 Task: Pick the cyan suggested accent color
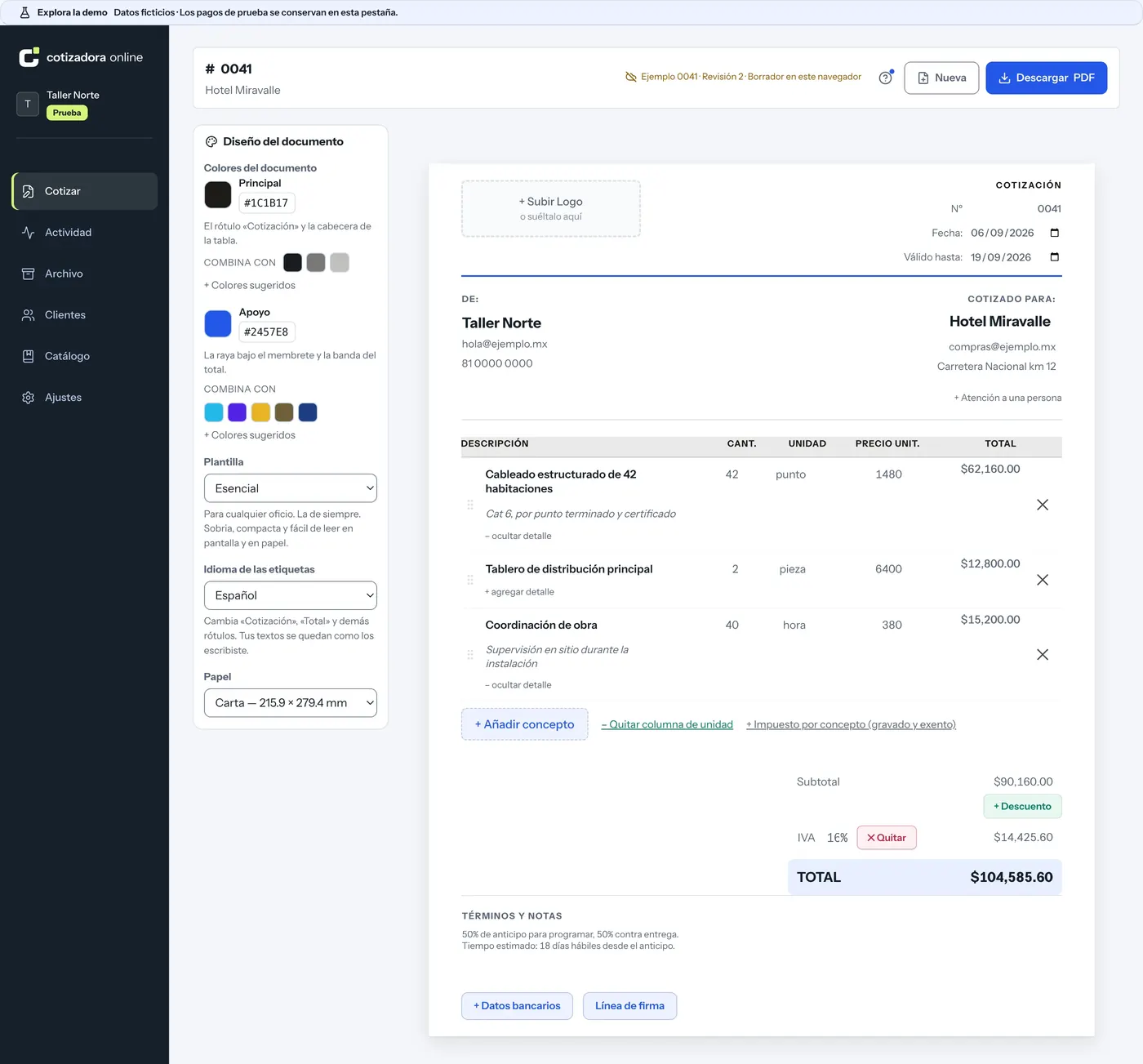click(214, 412)
